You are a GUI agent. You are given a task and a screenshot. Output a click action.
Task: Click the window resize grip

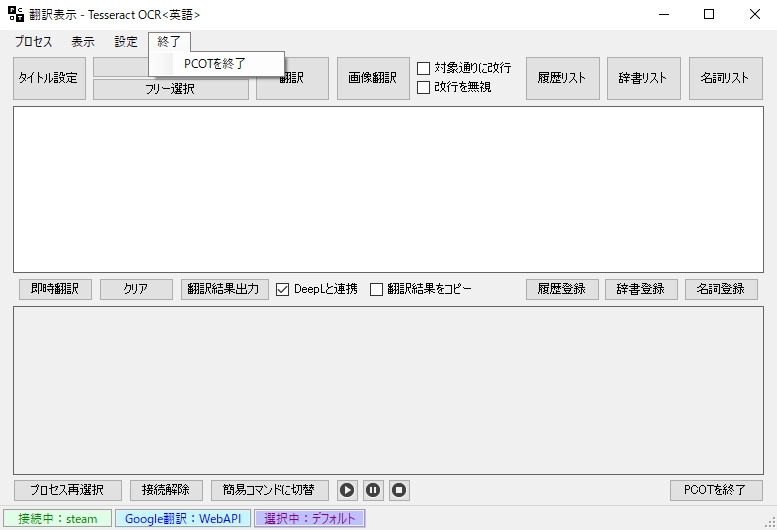coord(770,523)
